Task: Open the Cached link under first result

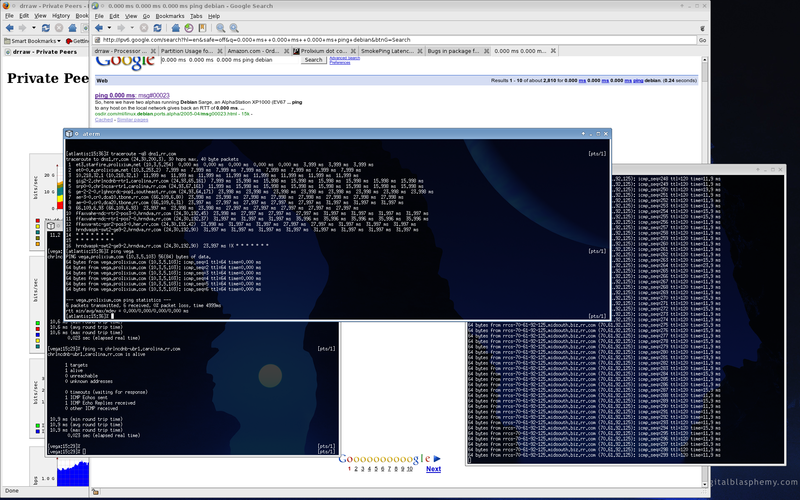Action: pyautogui.click(x=104, y=120)
